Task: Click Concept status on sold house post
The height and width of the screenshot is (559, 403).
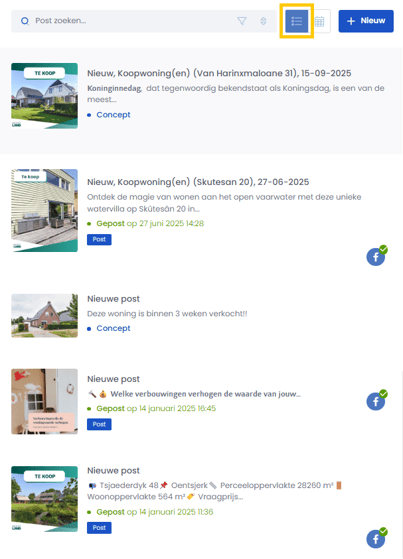Action: point(113,328)
